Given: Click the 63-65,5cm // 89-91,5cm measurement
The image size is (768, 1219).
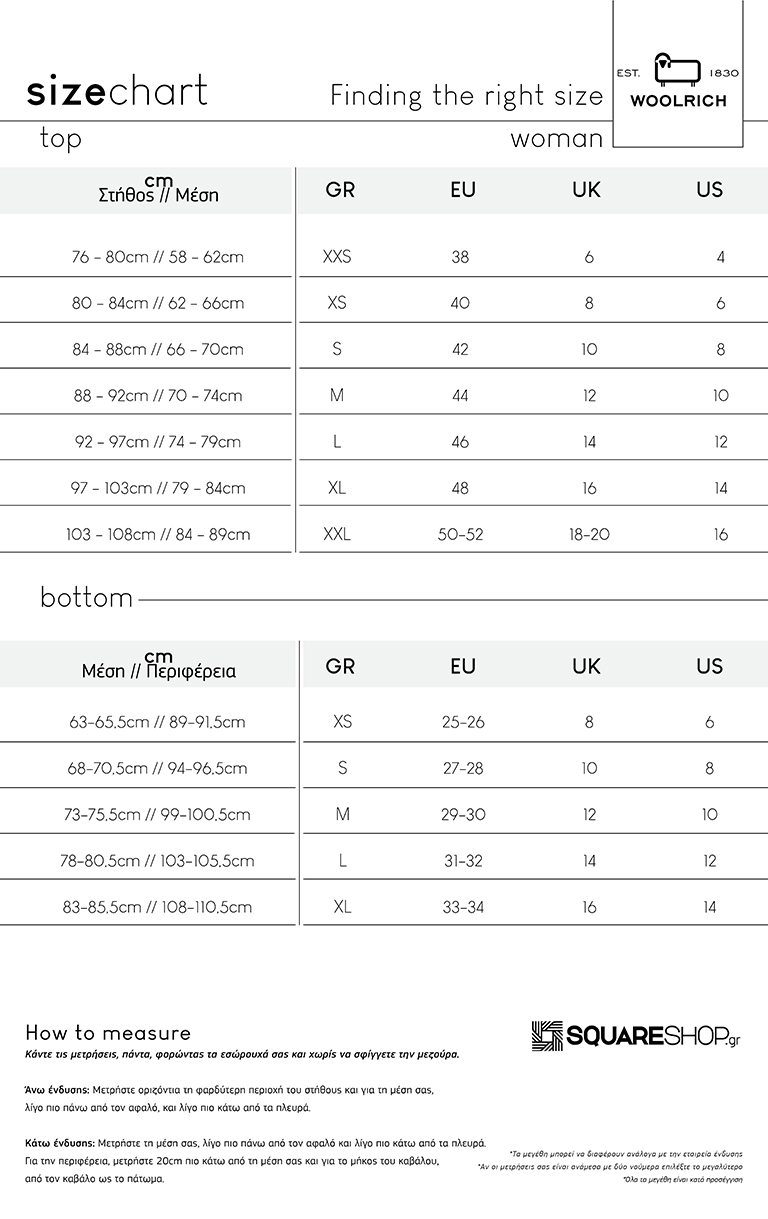Looking at the screenshot, I should 157,722.
